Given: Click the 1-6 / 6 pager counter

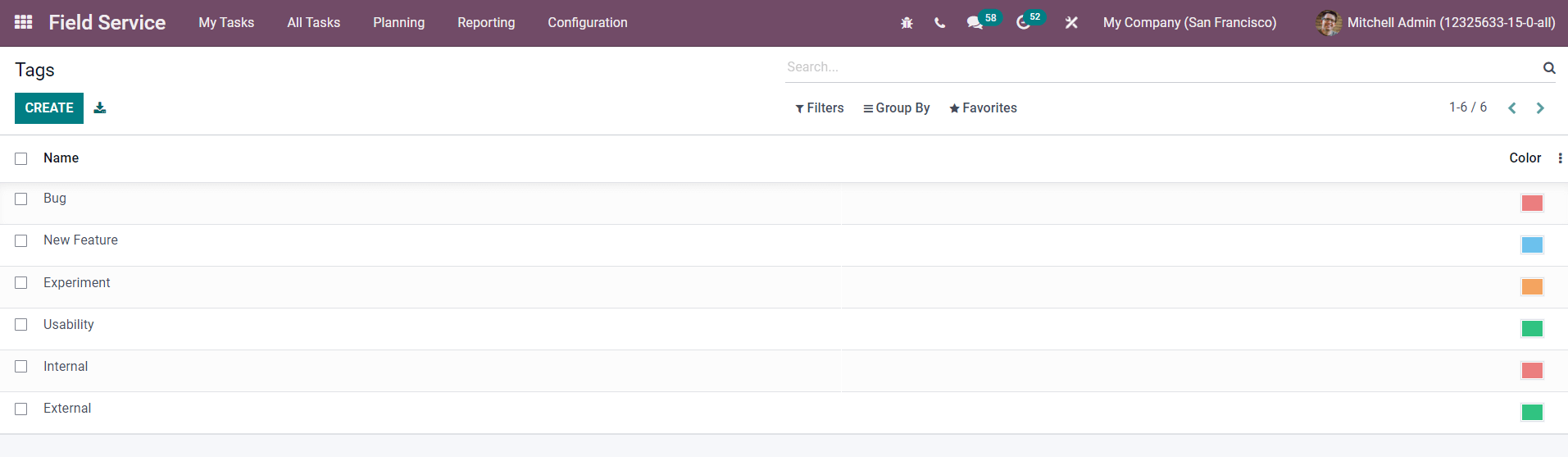Looking at the screenshot, I should click(1467, 107).
